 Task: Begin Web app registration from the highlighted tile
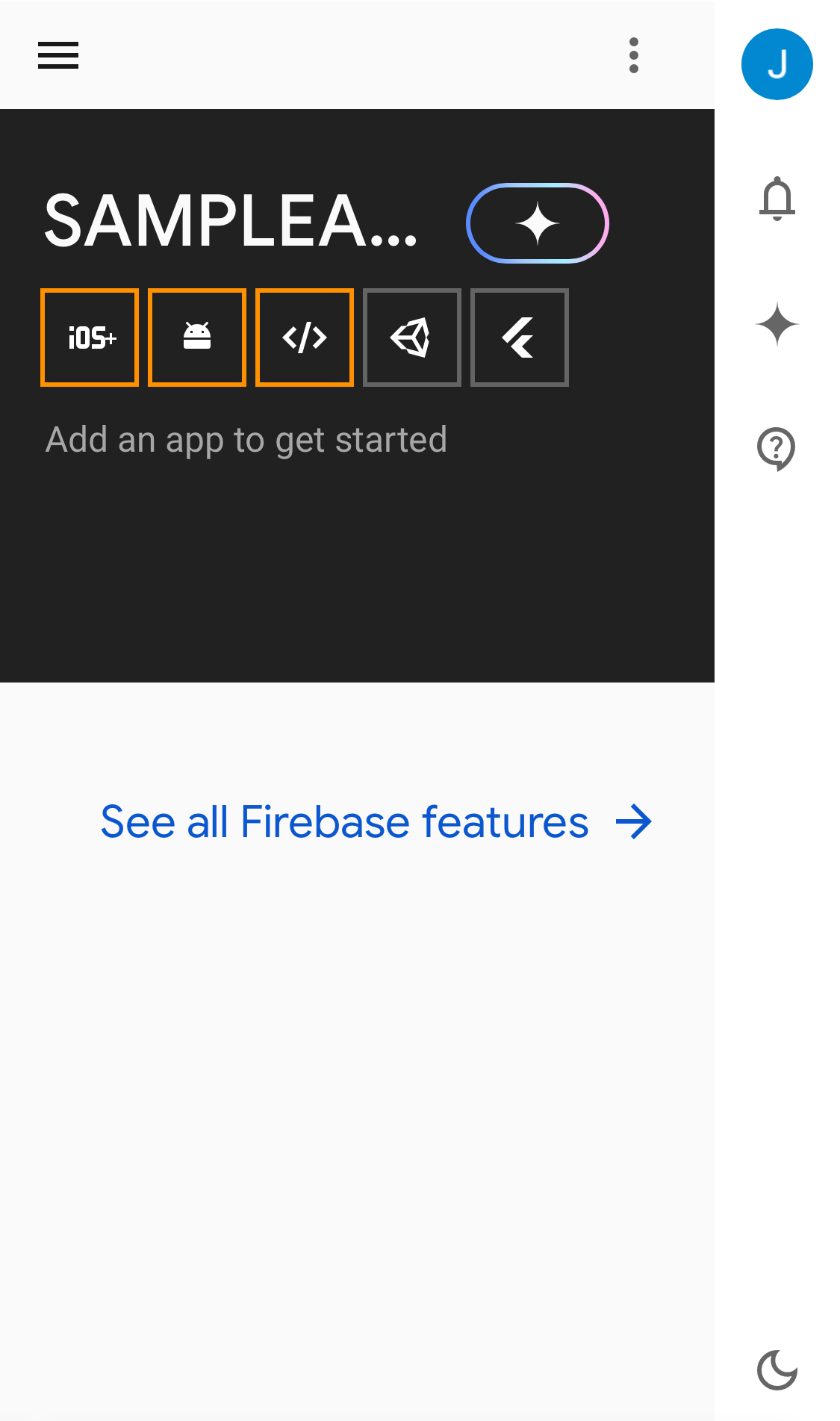[304, 336]
